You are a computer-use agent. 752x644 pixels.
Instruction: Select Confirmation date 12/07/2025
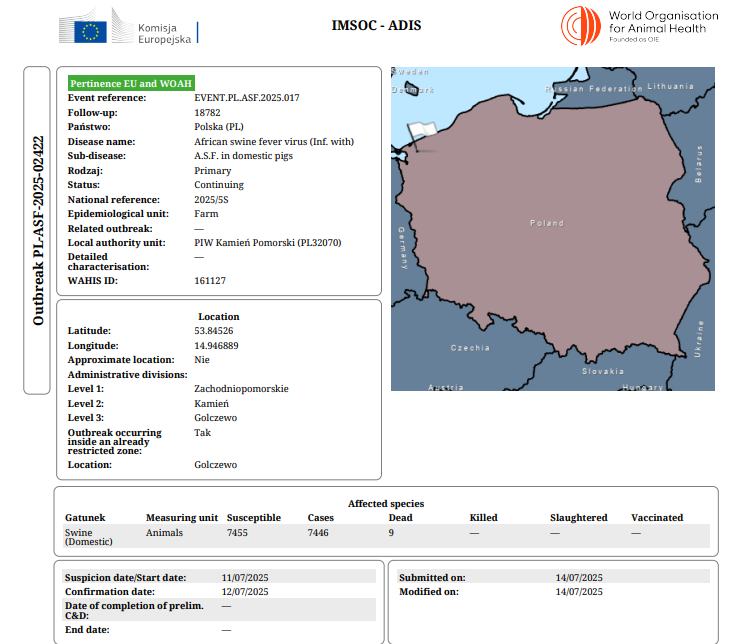pyautogui.click(x=245, y=592)
